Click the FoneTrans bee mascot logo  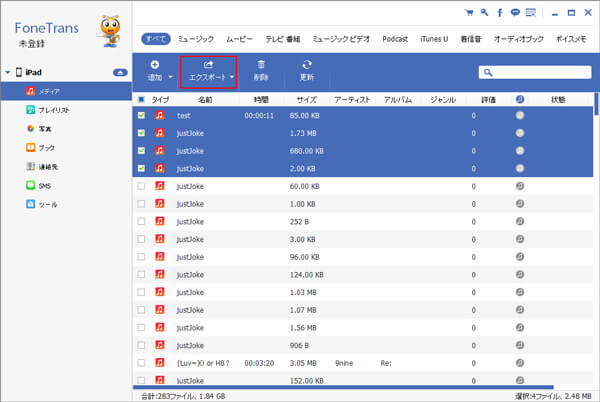110,31
